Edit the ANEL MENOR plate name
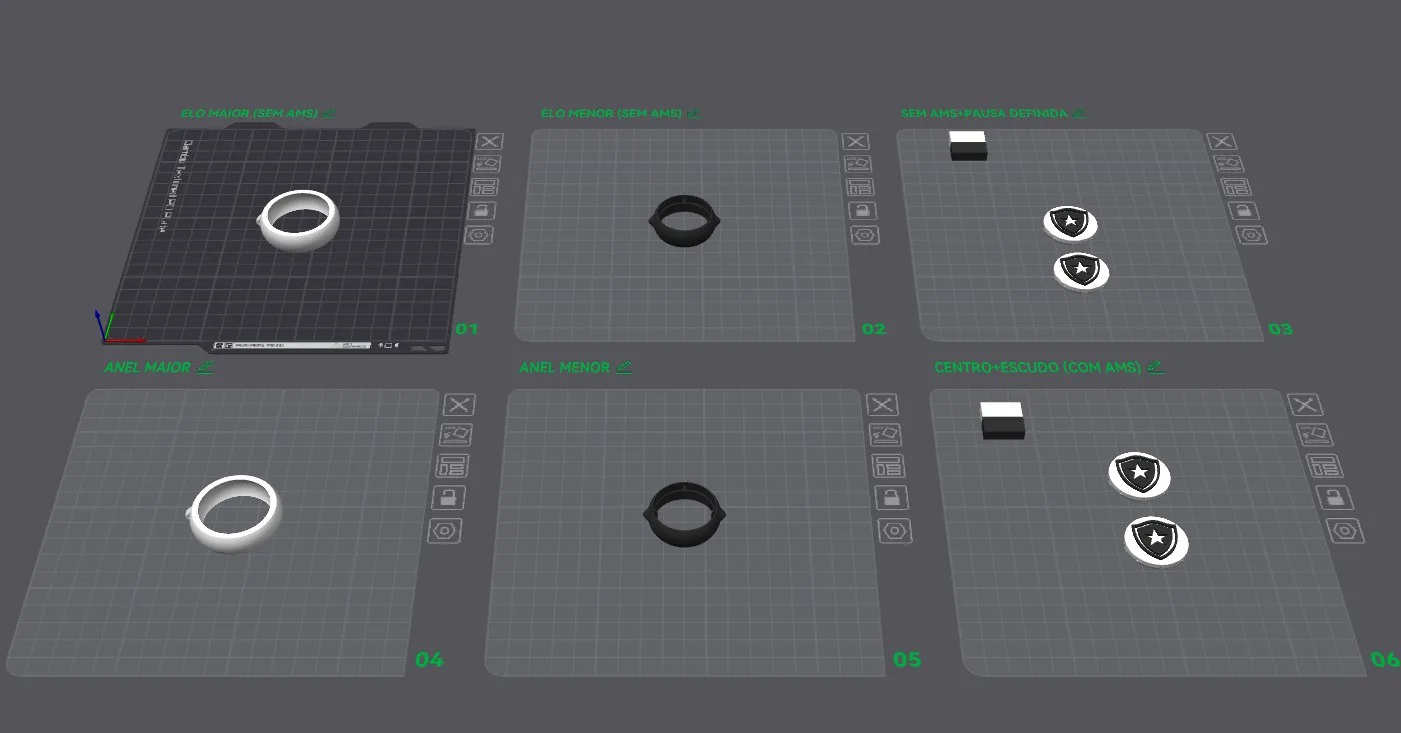This screenshot has height=733, width=1401. point(624,367)
